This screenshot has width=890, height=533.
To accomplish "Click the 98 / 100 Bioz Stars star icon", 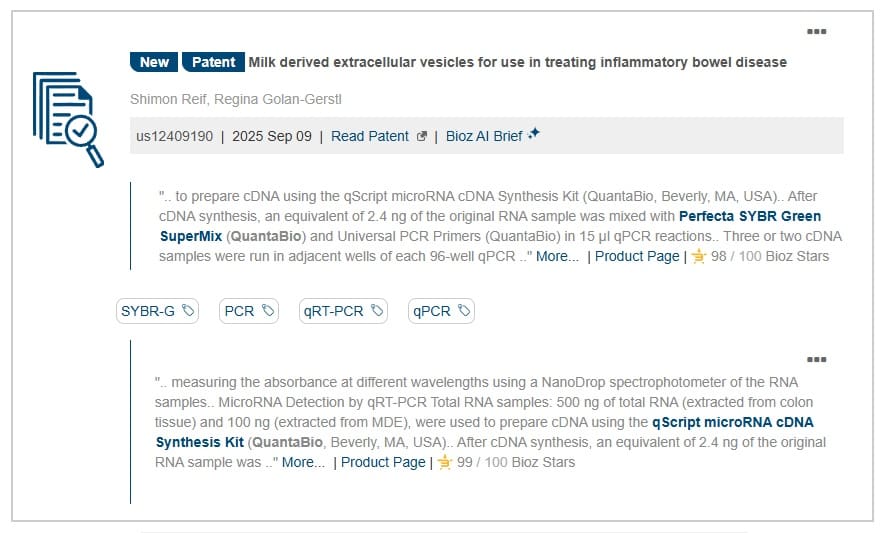I will [698, 257].
